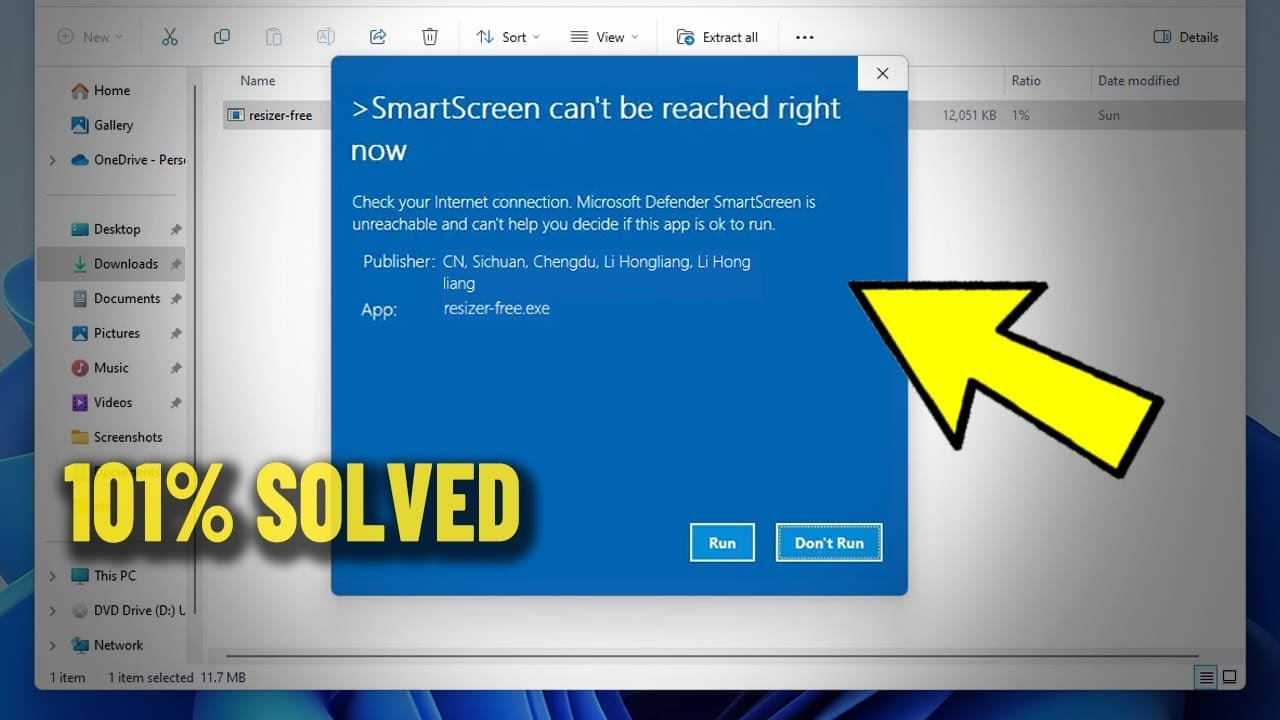
Task: Switch to large thumbnails view icon
Action: tap(1230, 677)
